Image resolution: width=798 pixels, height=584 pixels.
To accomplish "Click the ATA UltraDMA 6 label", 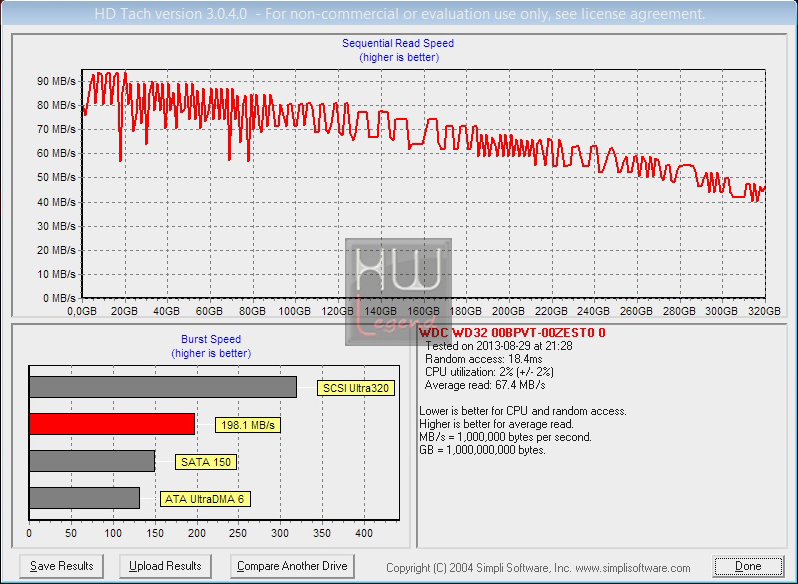I will tap(205, 499).
